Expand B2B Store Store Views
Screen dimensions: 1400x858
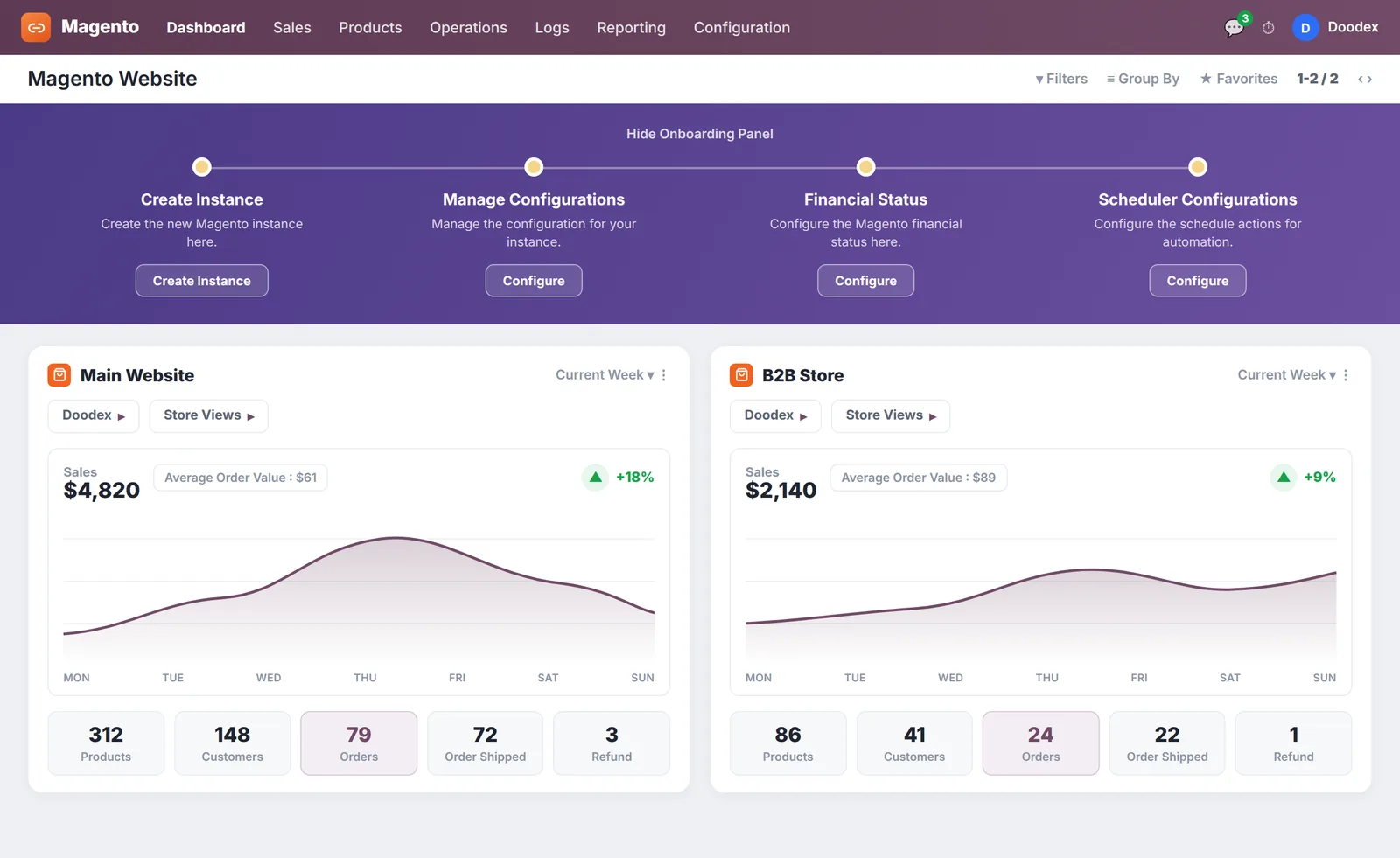click(891, 415)
